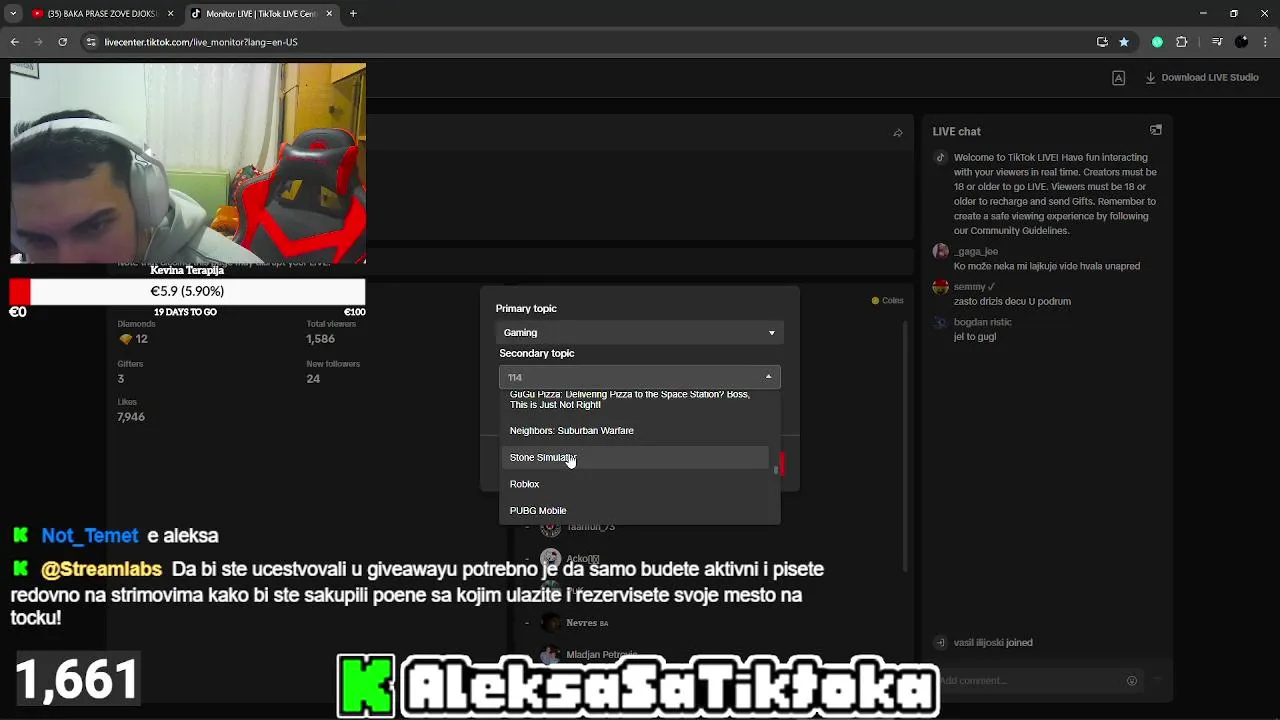The width and height of the screenshot is (1280, 720).
Task: Switch to the Monitor LIVE TikTok tab
Action: pyautogui.click(x=262, y=14)
